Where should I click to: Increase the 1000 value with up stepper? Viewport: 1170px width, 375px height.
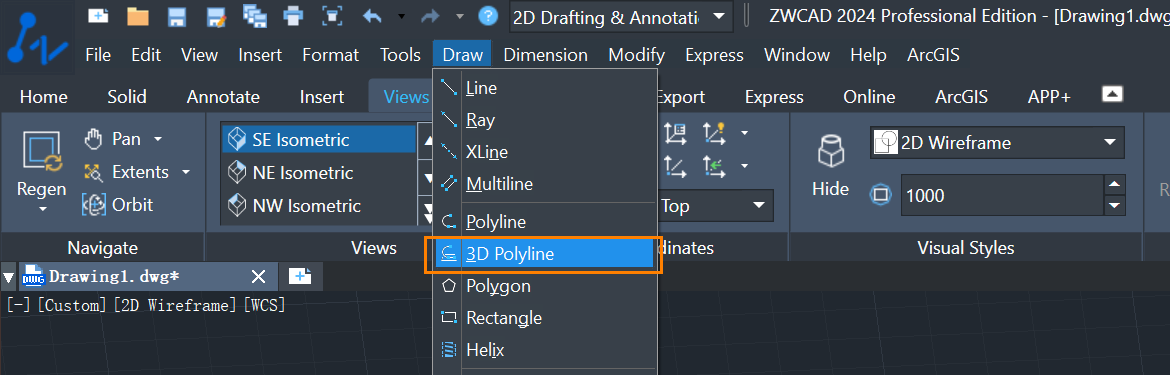pyautogui.click(x=1114, y=185)
